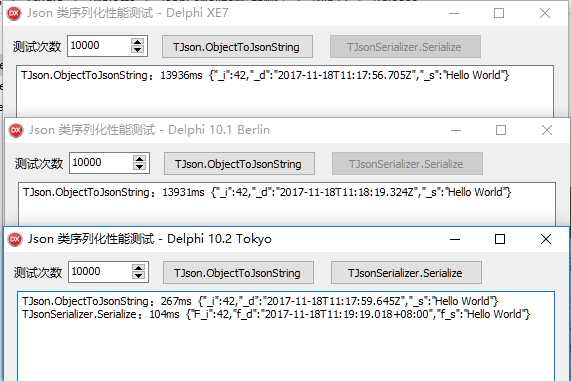Click the Delphi 10.1 Berlin window app icon
Image resolution: width=571 pixels, height=381 pixels.
coord(16,130)
